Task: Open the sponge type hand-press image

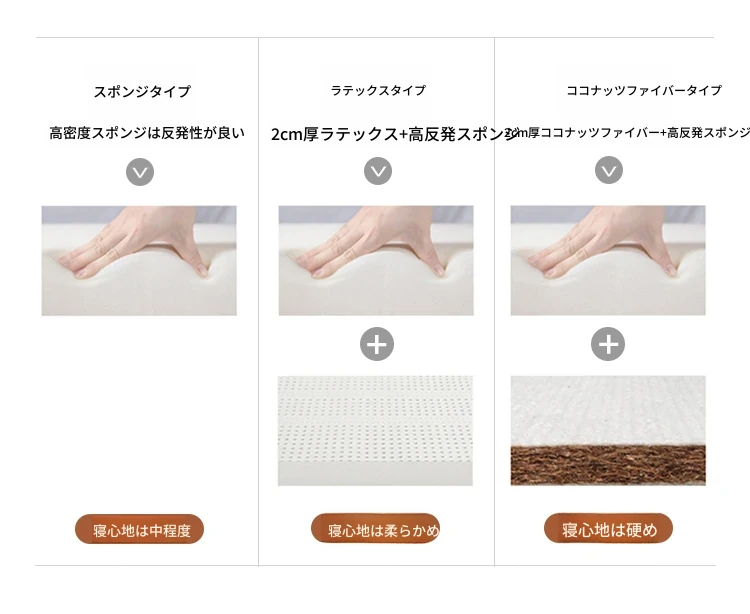Action: pyautogui.click(x=139, y=261)
